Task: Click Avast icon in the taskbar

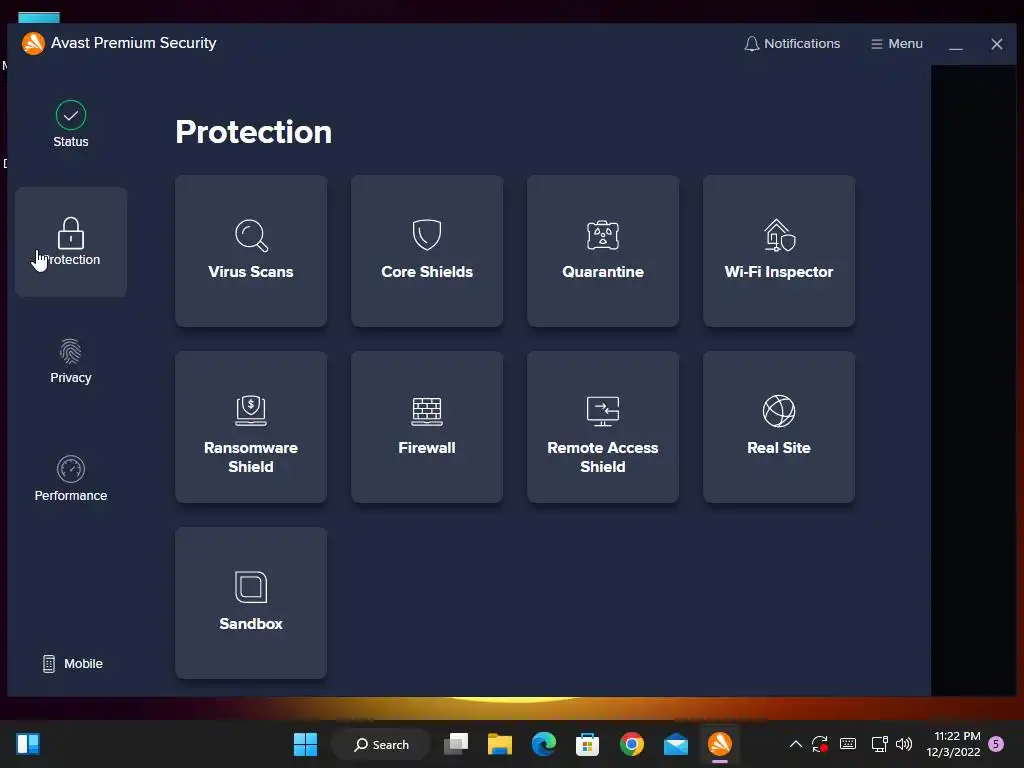Action: pos(720,744)
